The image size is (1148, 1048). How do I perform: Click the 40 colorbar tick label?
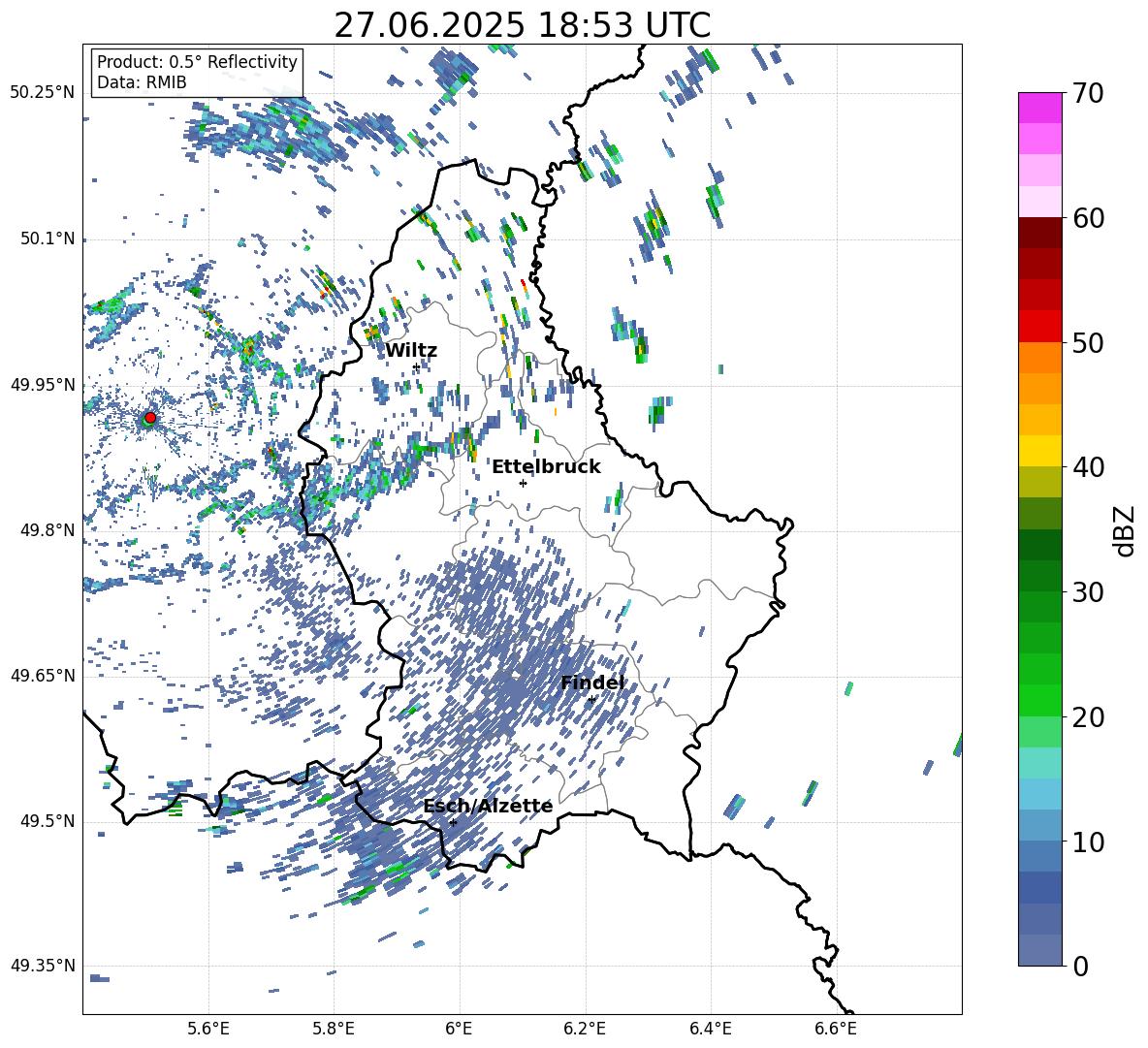point(1089,467)
